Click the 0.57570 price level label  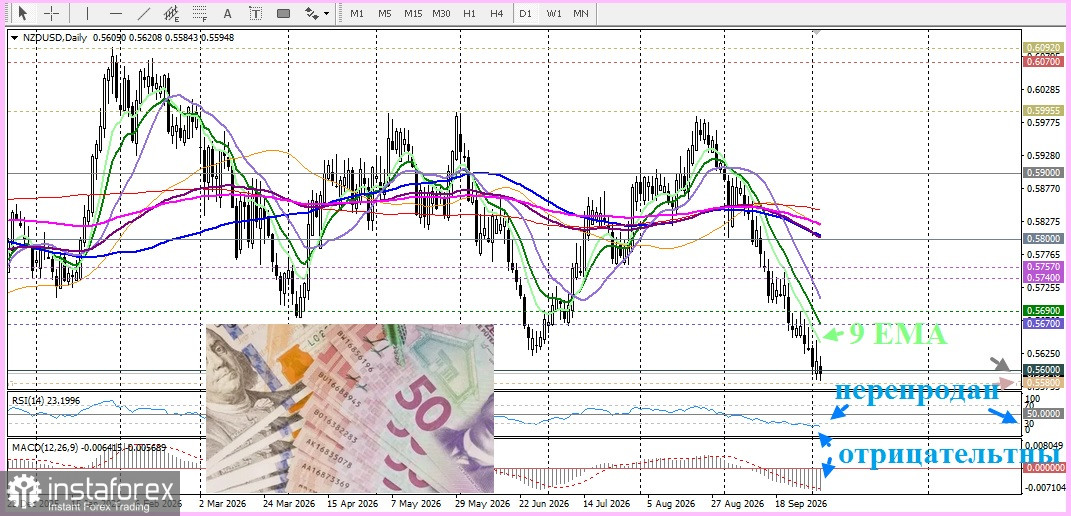tap(1042, 267)
